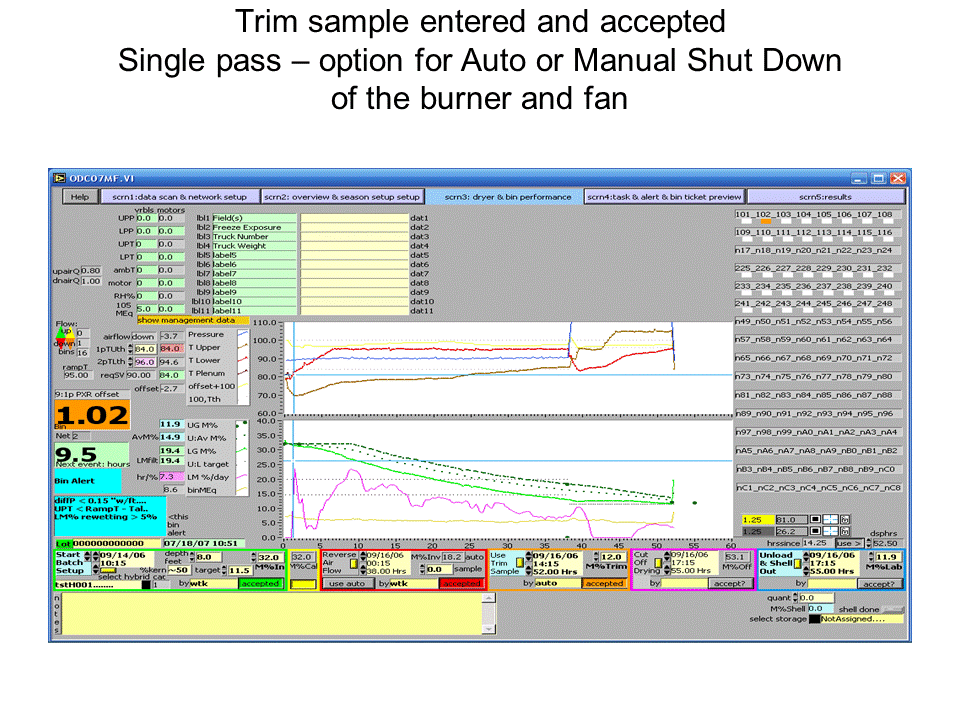The height and width of the screenshot is (720, 960).
Task: Switch to the scrn5:results tab
Action: pos(825,196)
